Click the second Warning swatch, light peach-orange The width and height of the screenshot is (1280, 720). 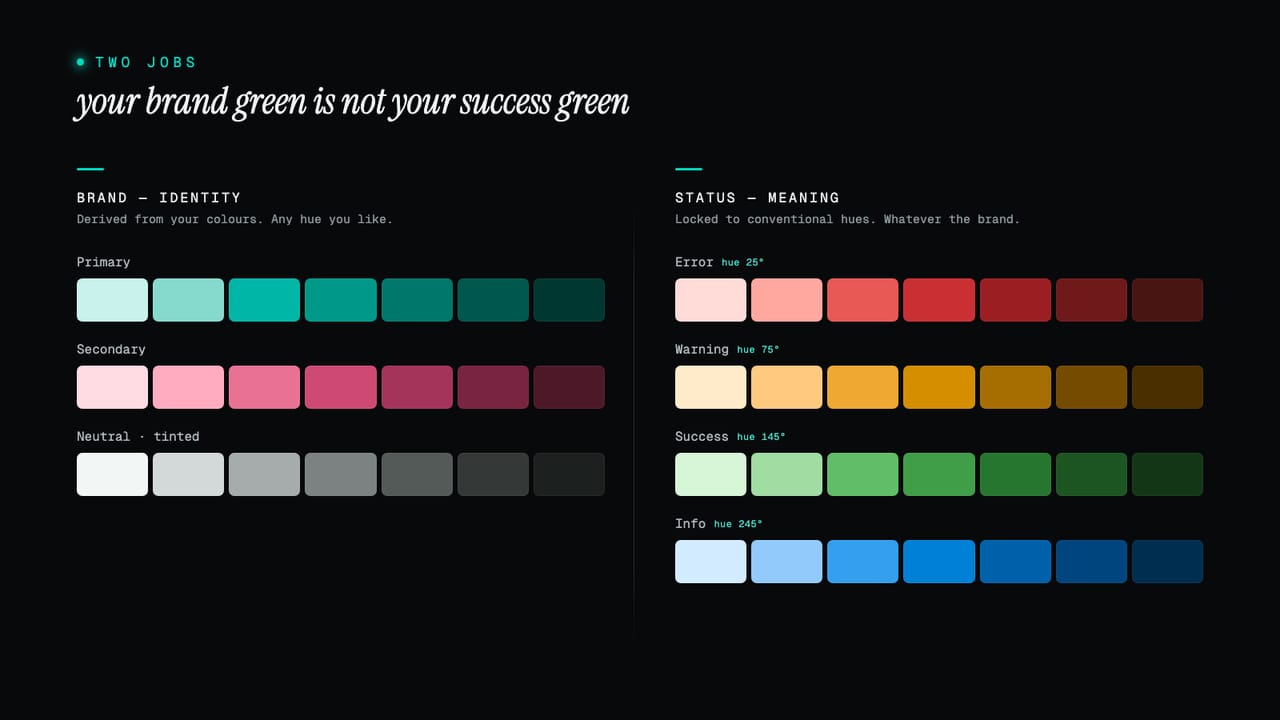(786, 387)
